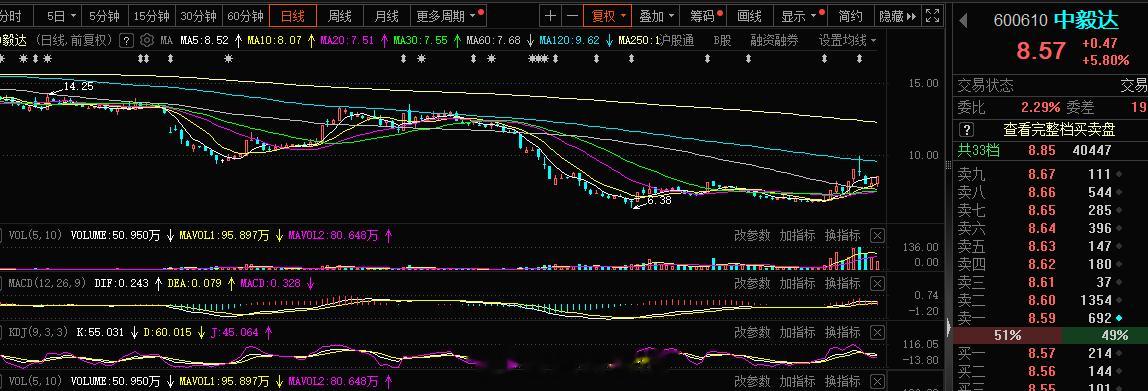1148x391 pixels.
Task: Close the KDJ(9,3,3) indicator panel
Action: coord(877,332)
